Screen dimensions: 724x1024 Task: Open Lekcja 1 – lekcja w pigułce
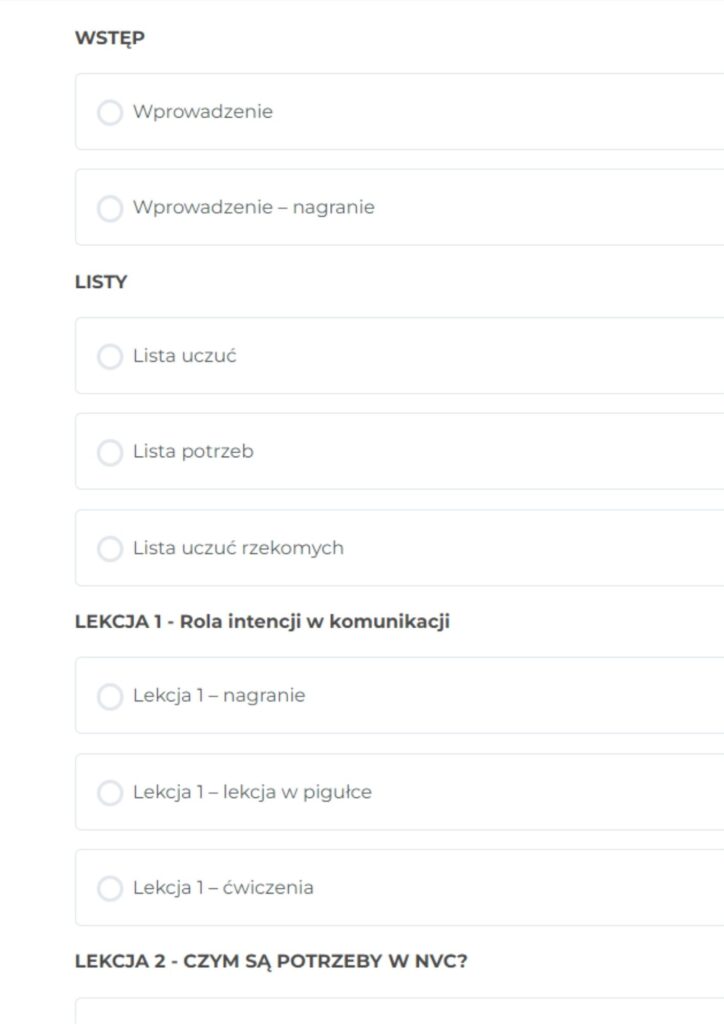coord(252,793)
